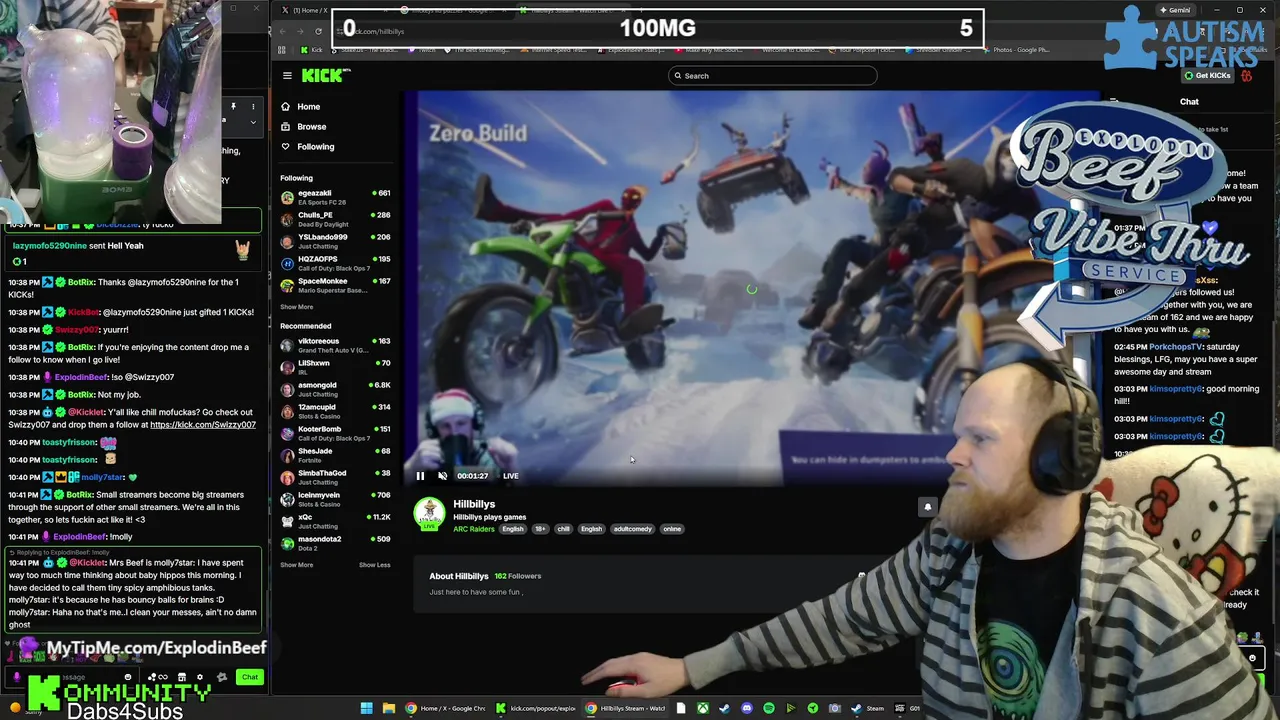Open the ARC Raiders category link

(x=474, y=529)
